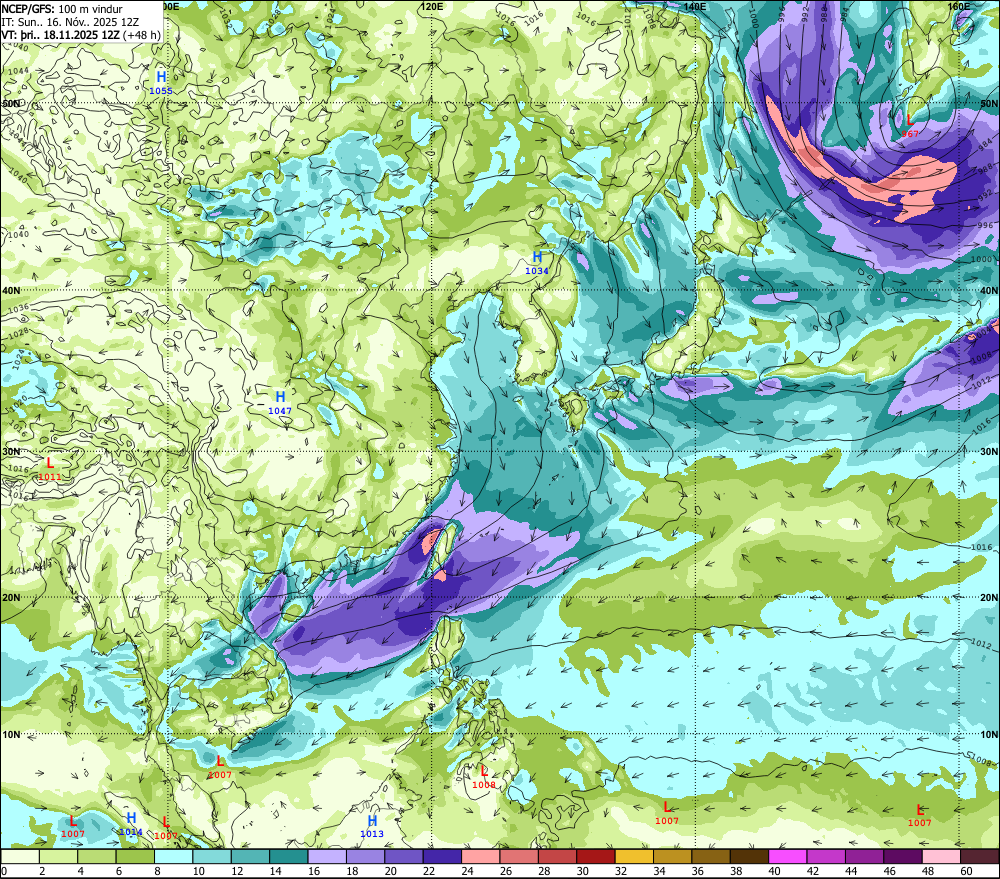Pick the magenta legend swatch between 40 and 42

[788, 856]
